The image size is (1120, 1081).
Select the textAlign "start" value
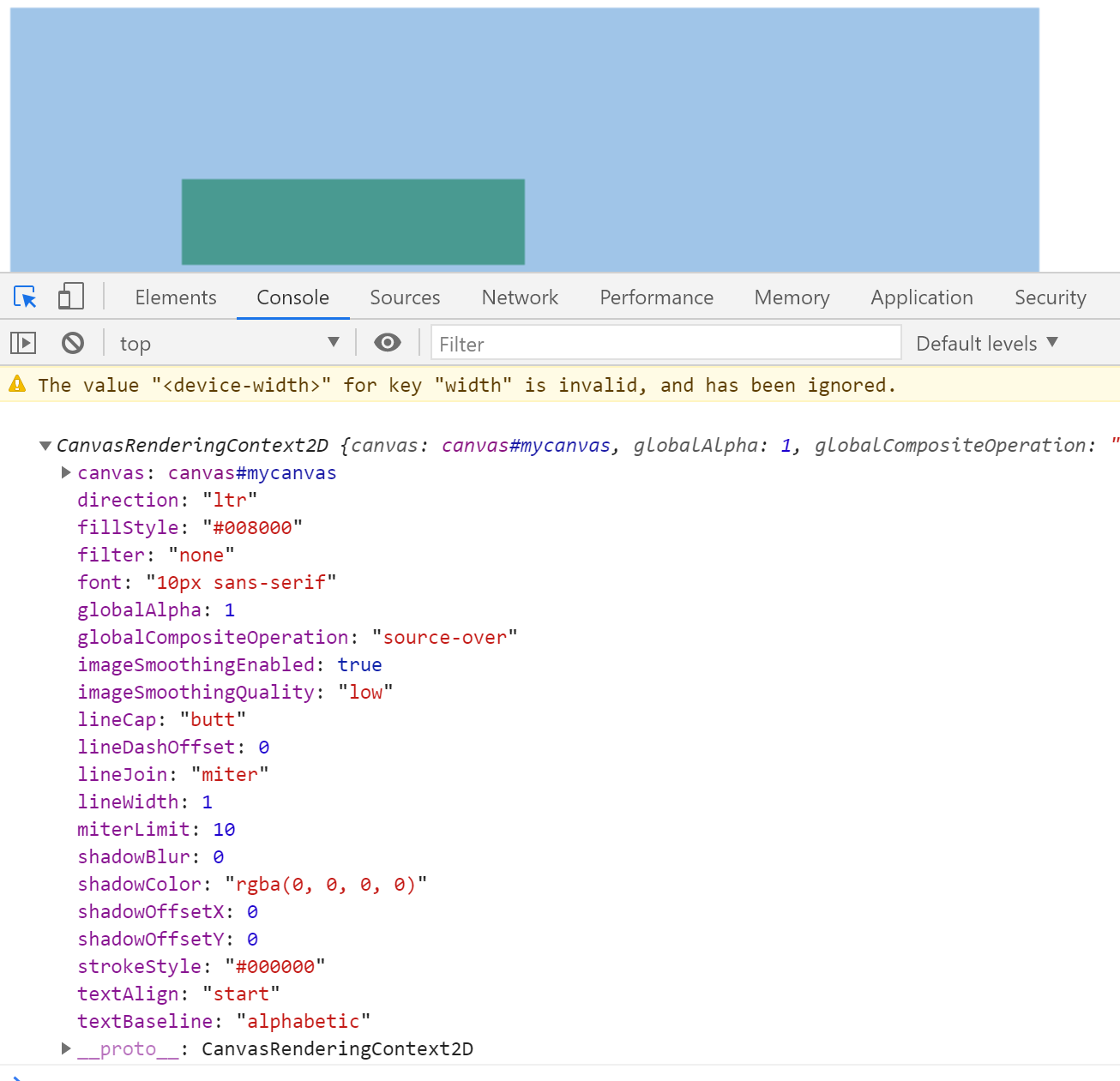pos(241,994)
